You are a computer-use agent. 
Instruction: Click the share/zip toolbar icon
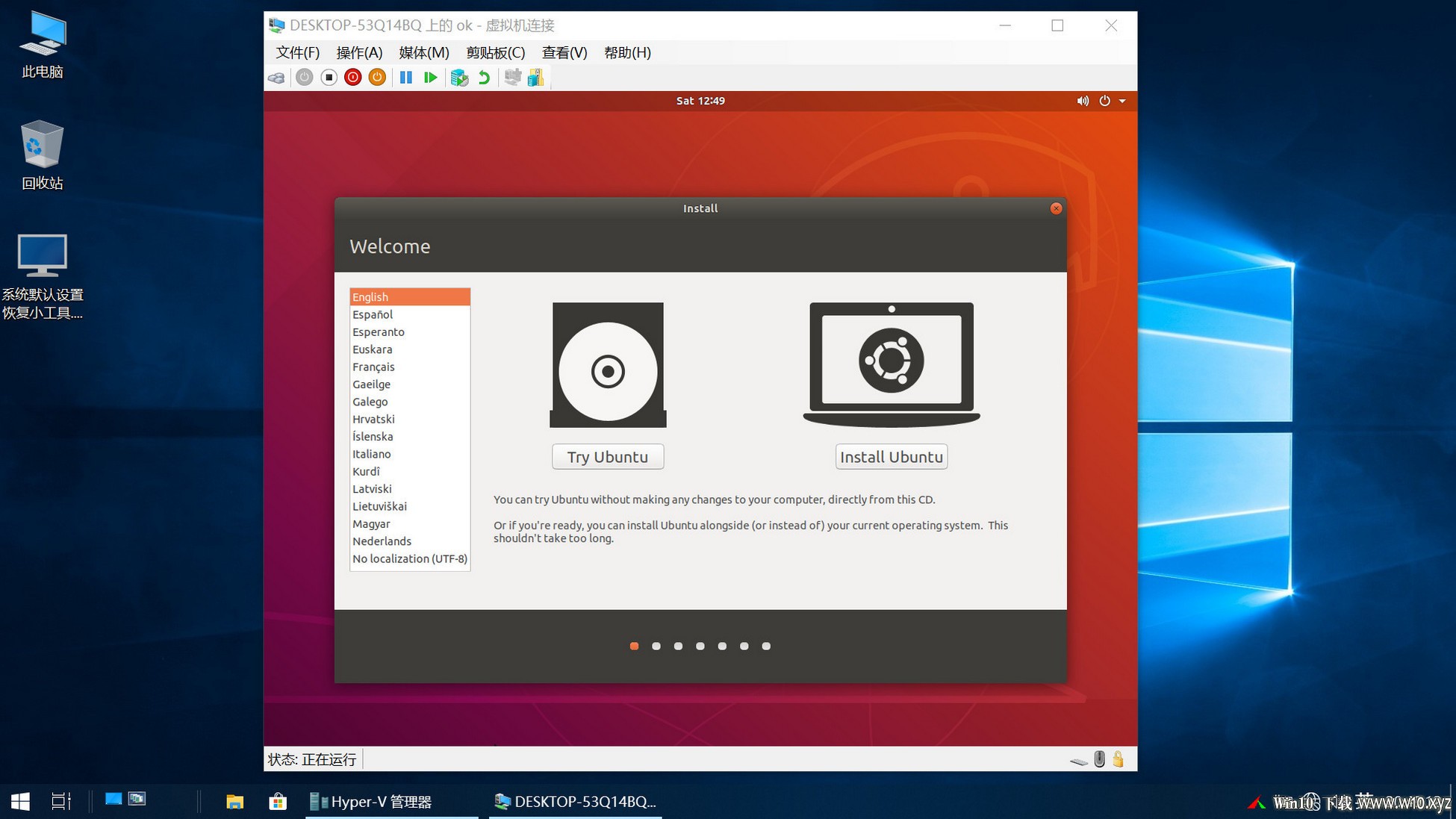click(536, 78)
